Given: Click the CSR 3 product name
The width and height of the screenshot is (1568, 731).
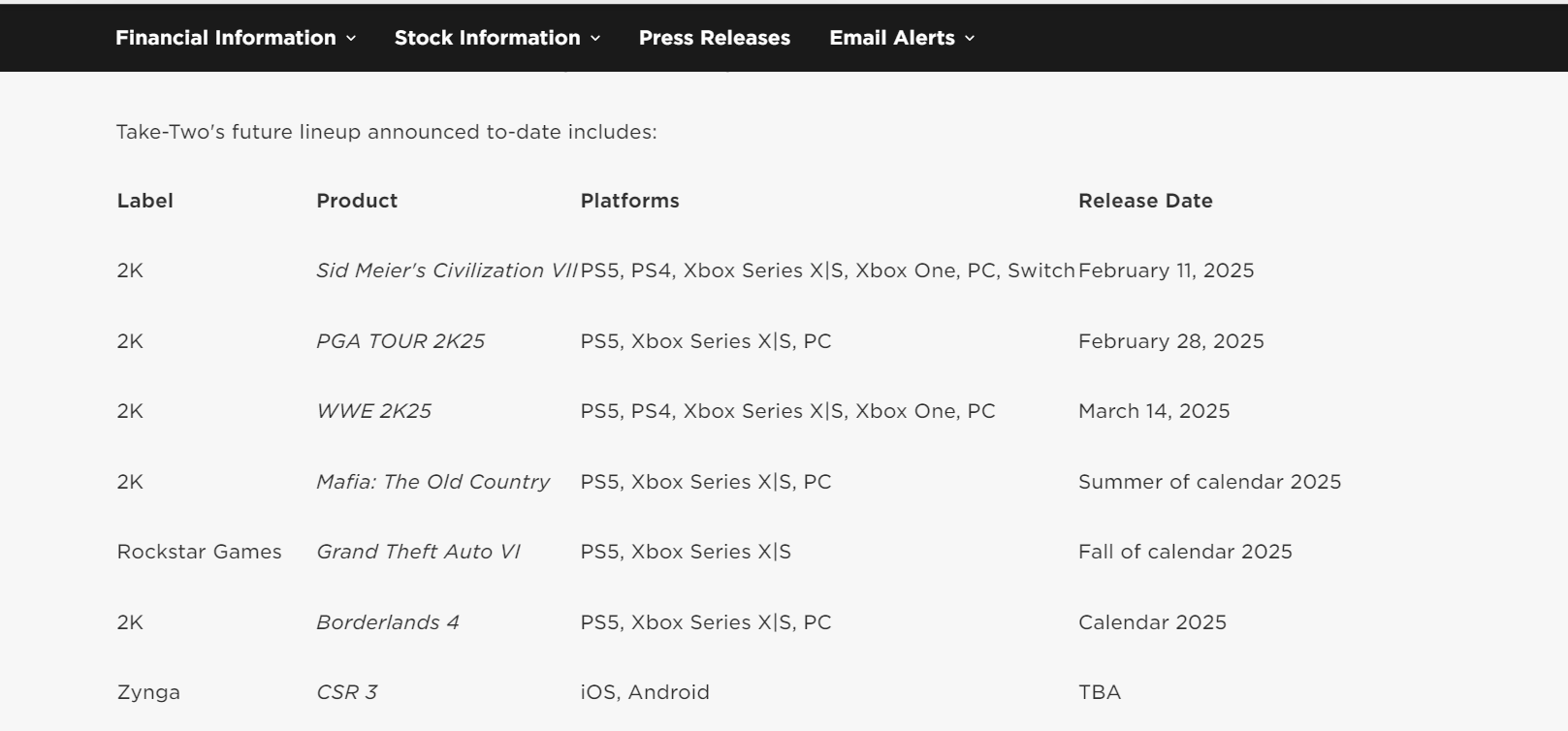Looking at the screenshot, I should pyautogui.click(x=346, y=692).
